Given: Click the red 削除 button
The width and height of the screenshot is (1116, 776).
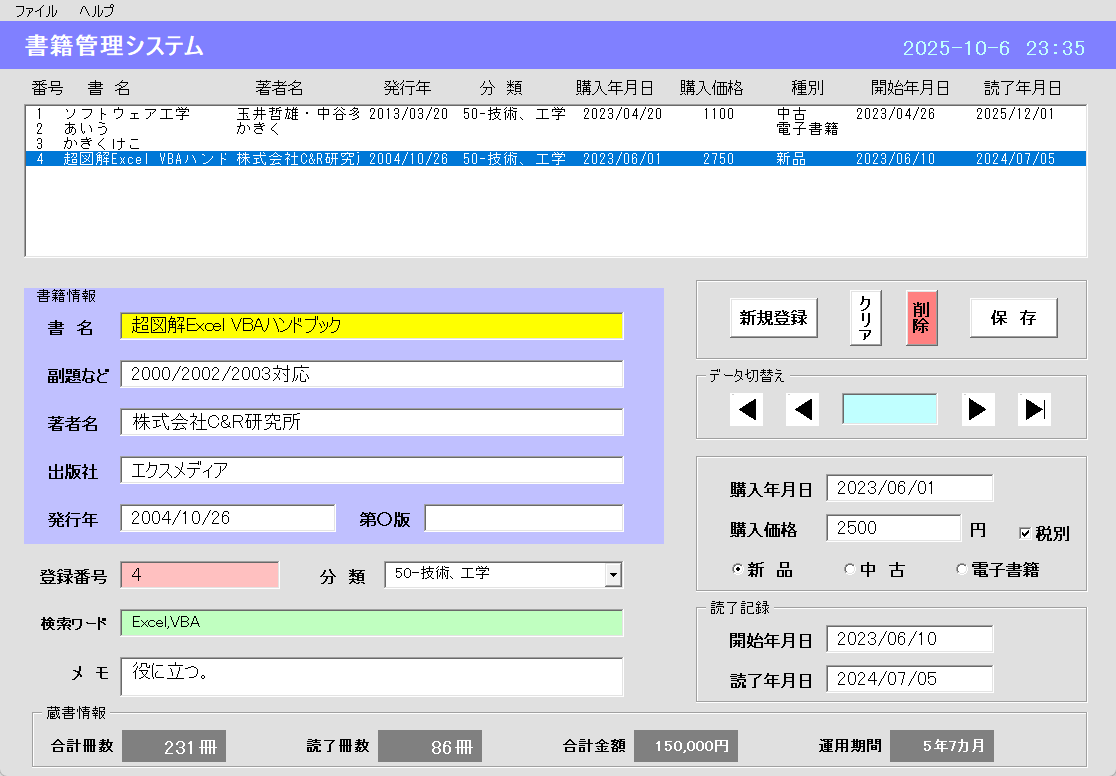Looking at the screenshot, I should (x=921, y=318).
